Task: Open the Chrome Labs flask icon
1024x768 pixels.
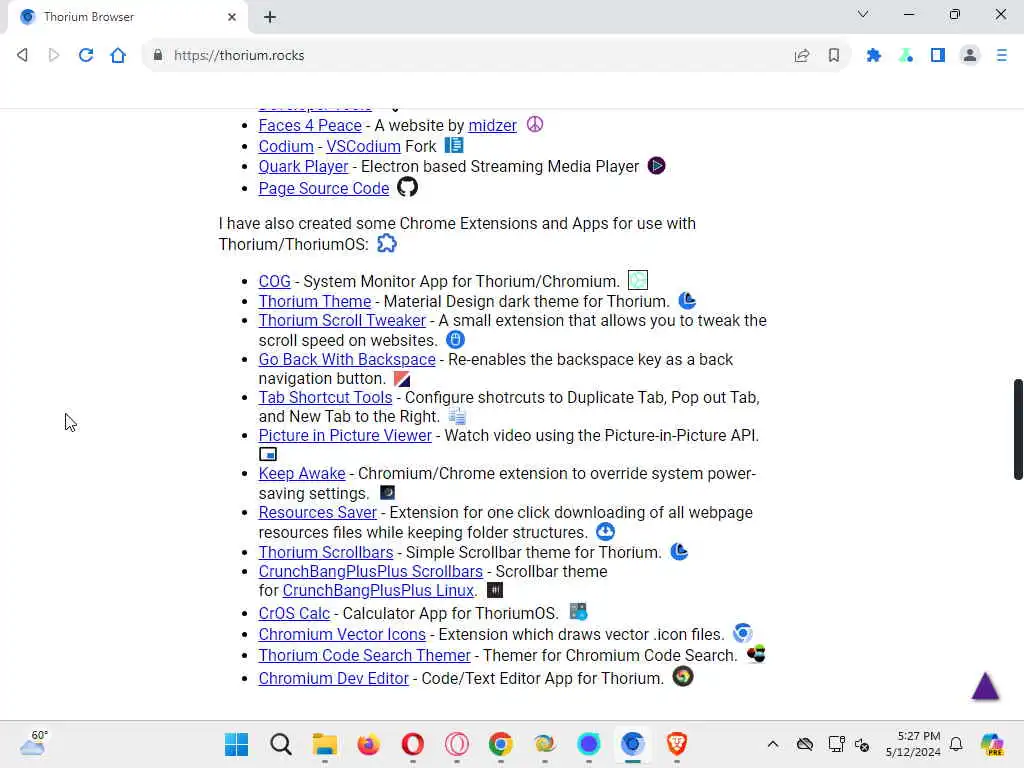Action: point(906,56)
